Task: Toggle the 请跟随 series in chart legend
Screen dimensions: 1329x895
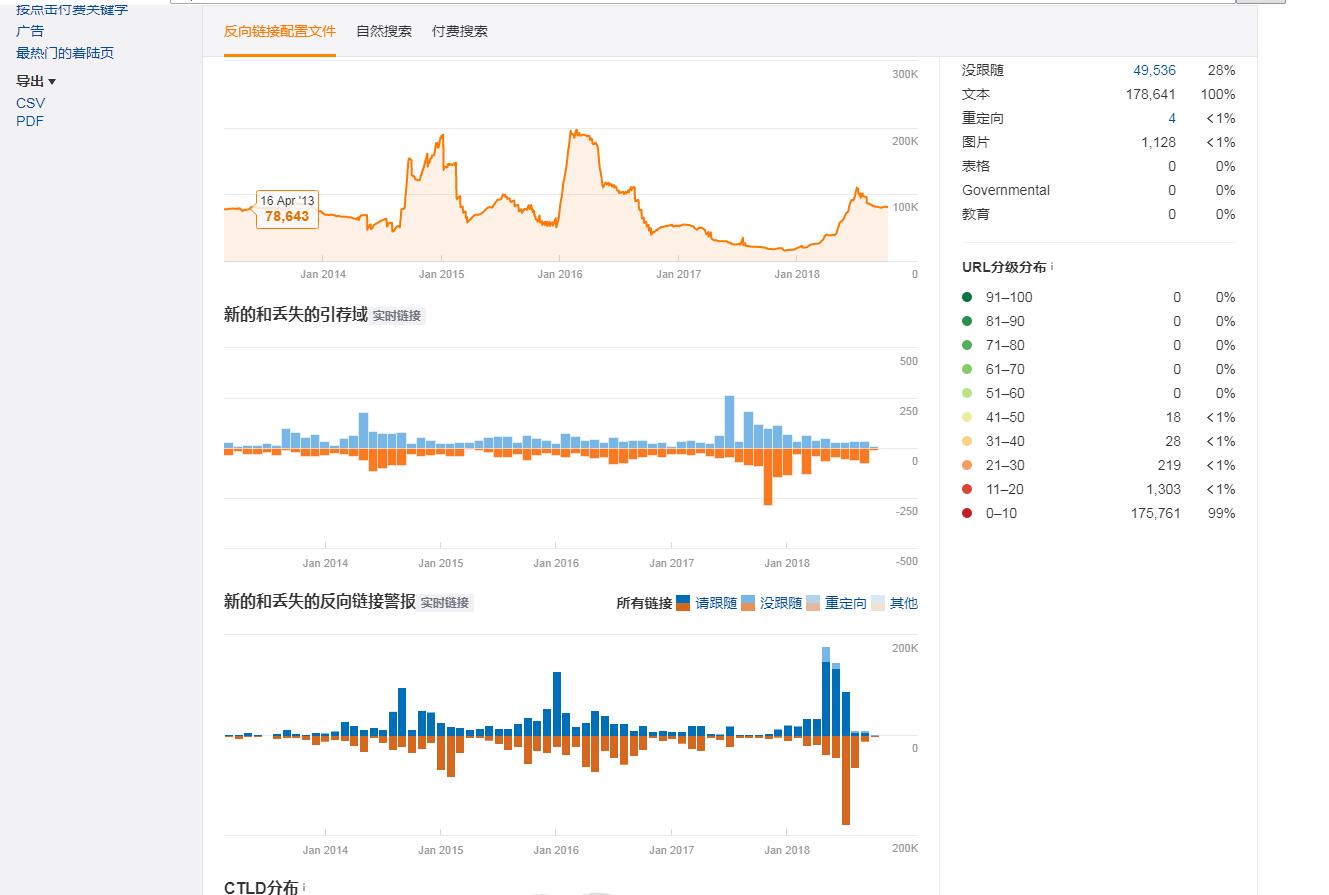Action: coord(716,603)
